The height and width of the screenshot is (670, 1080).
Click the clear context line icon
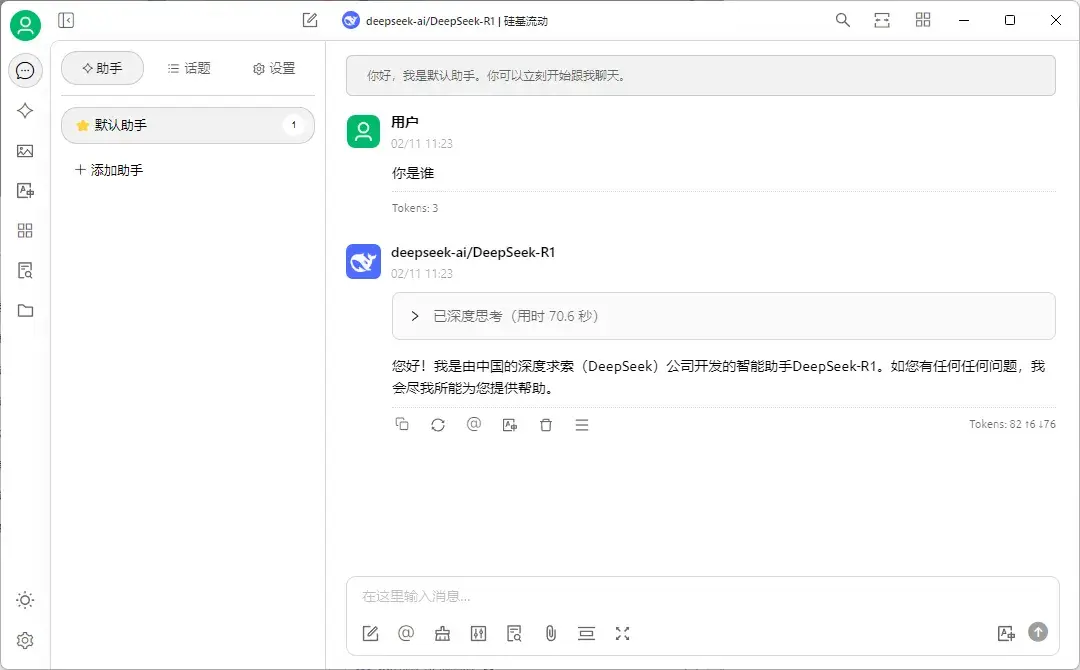click(x=586, y=634)
